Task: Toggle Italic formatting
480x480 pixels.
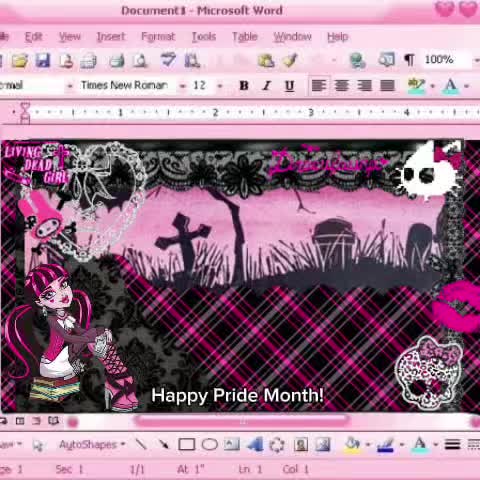Action: [266, 86]
